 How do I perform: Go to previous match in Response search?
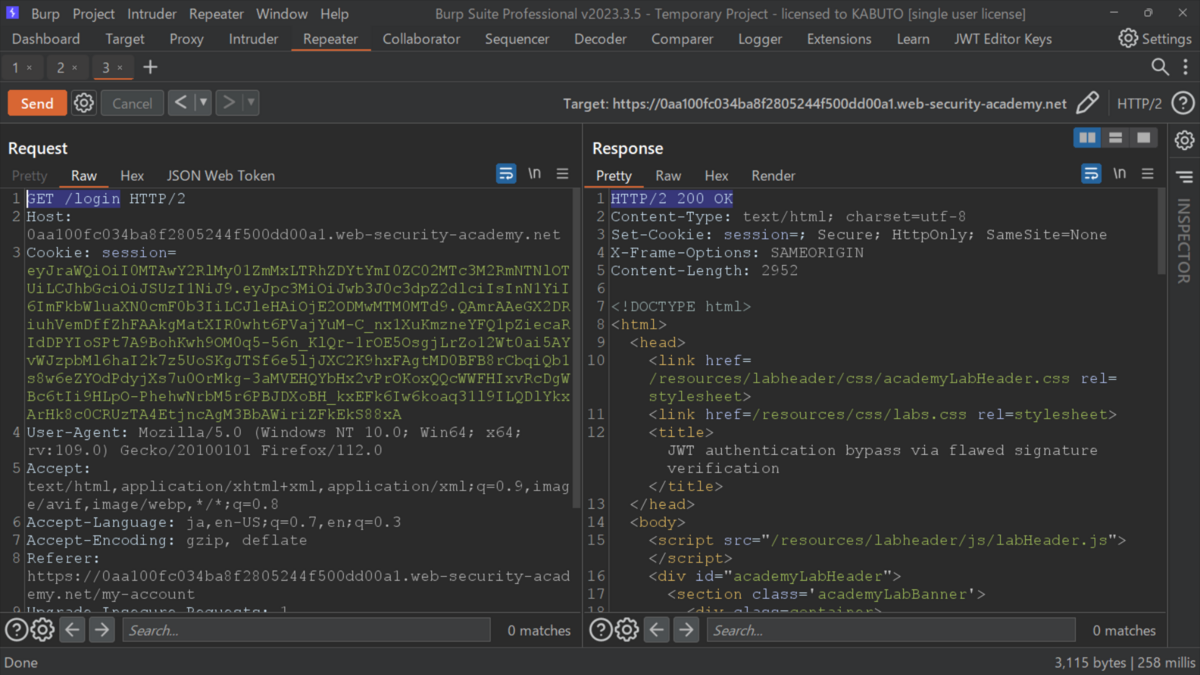pos(656,630)
